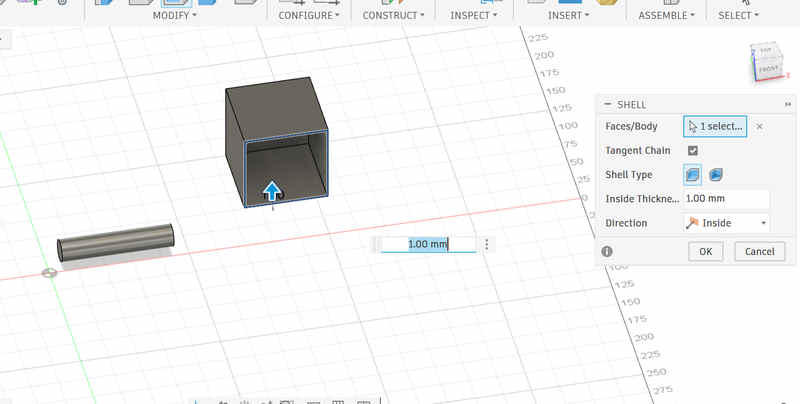Viewport: 800px width, 404px height.
Task: Click the Inside Thickness input field
Action: point(726,199)
